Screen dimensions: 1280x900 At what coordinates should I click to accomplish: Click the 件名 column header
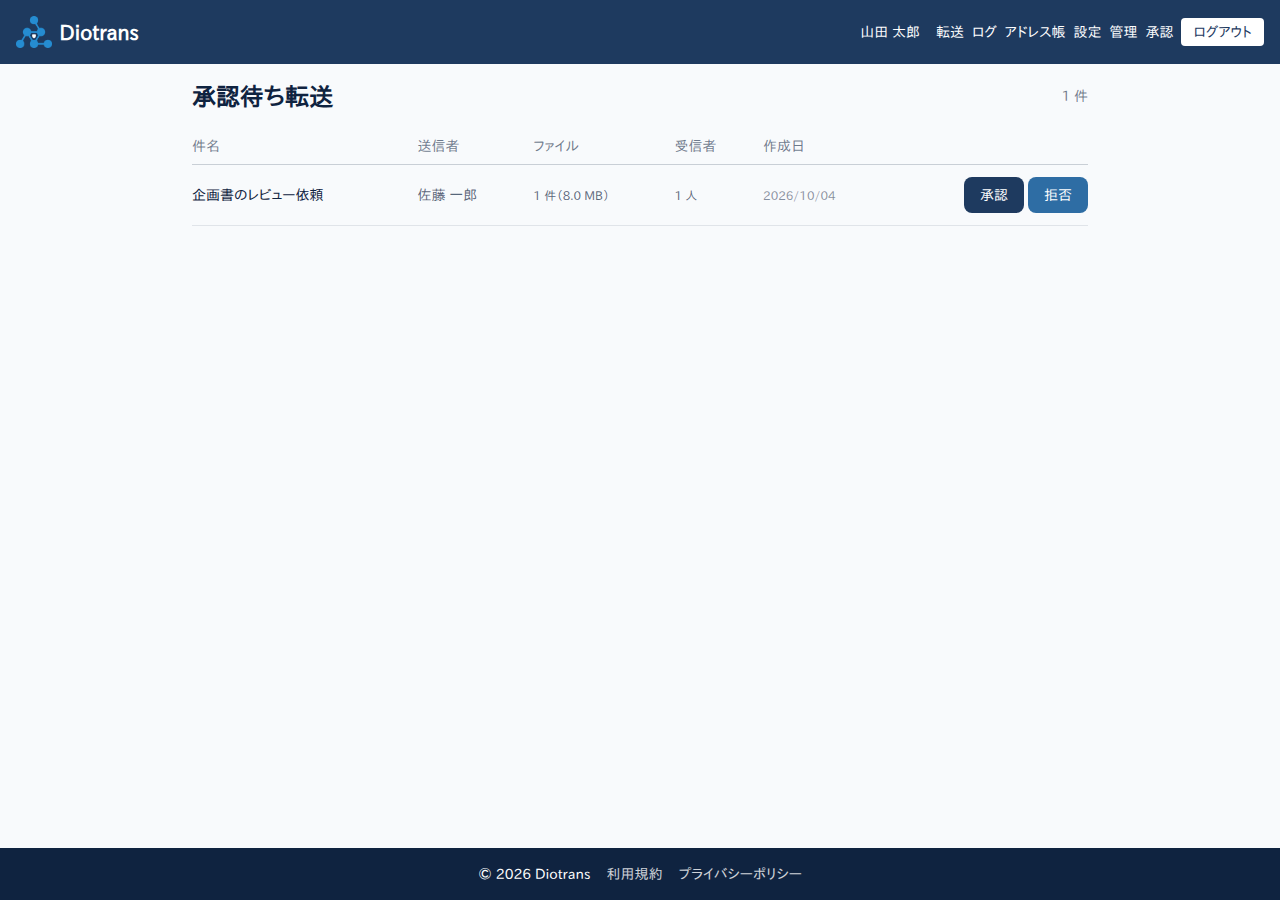tap(206, 146)
